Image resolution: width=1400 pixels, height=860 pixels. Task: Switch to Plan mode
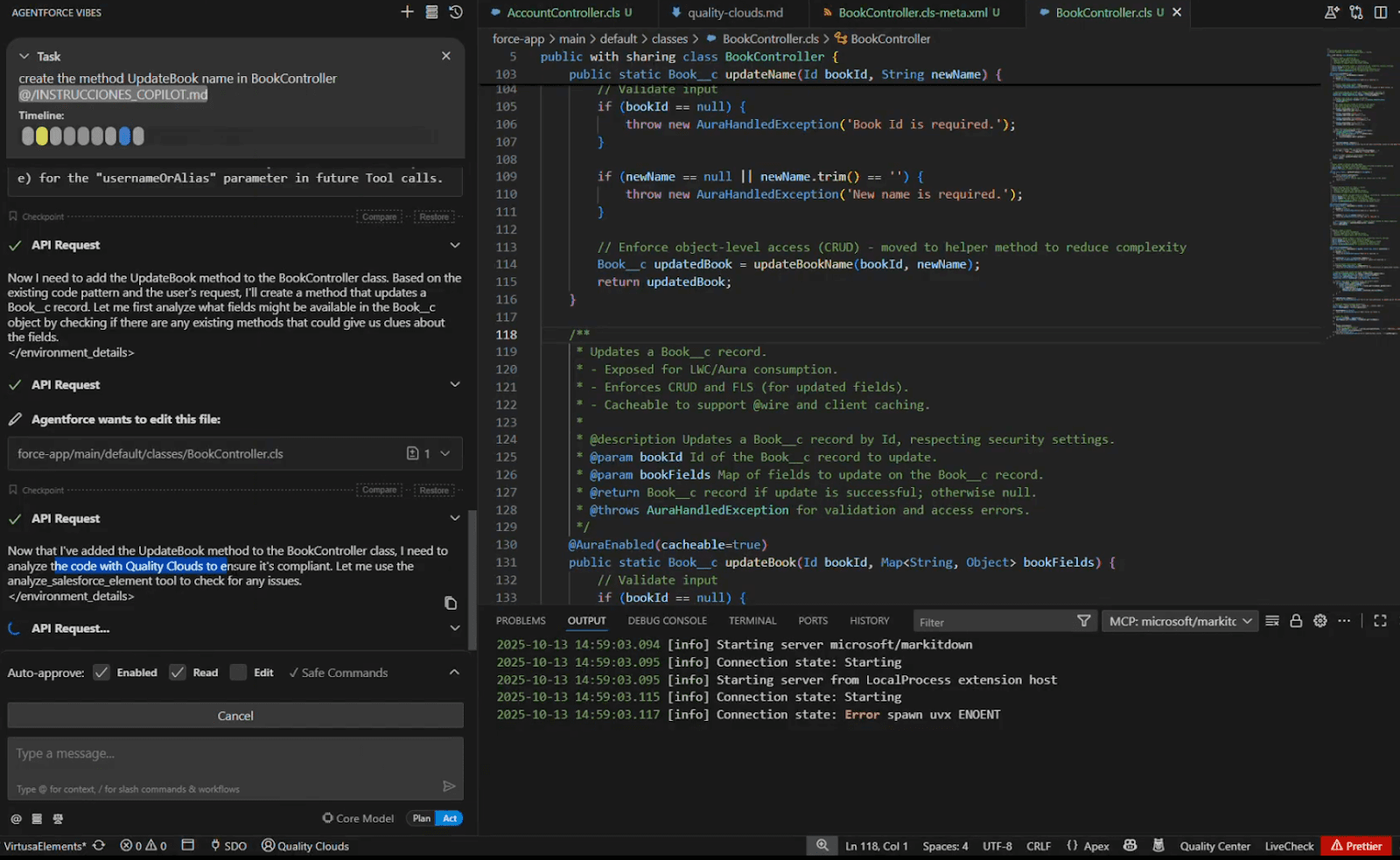[x=422, y=819]
